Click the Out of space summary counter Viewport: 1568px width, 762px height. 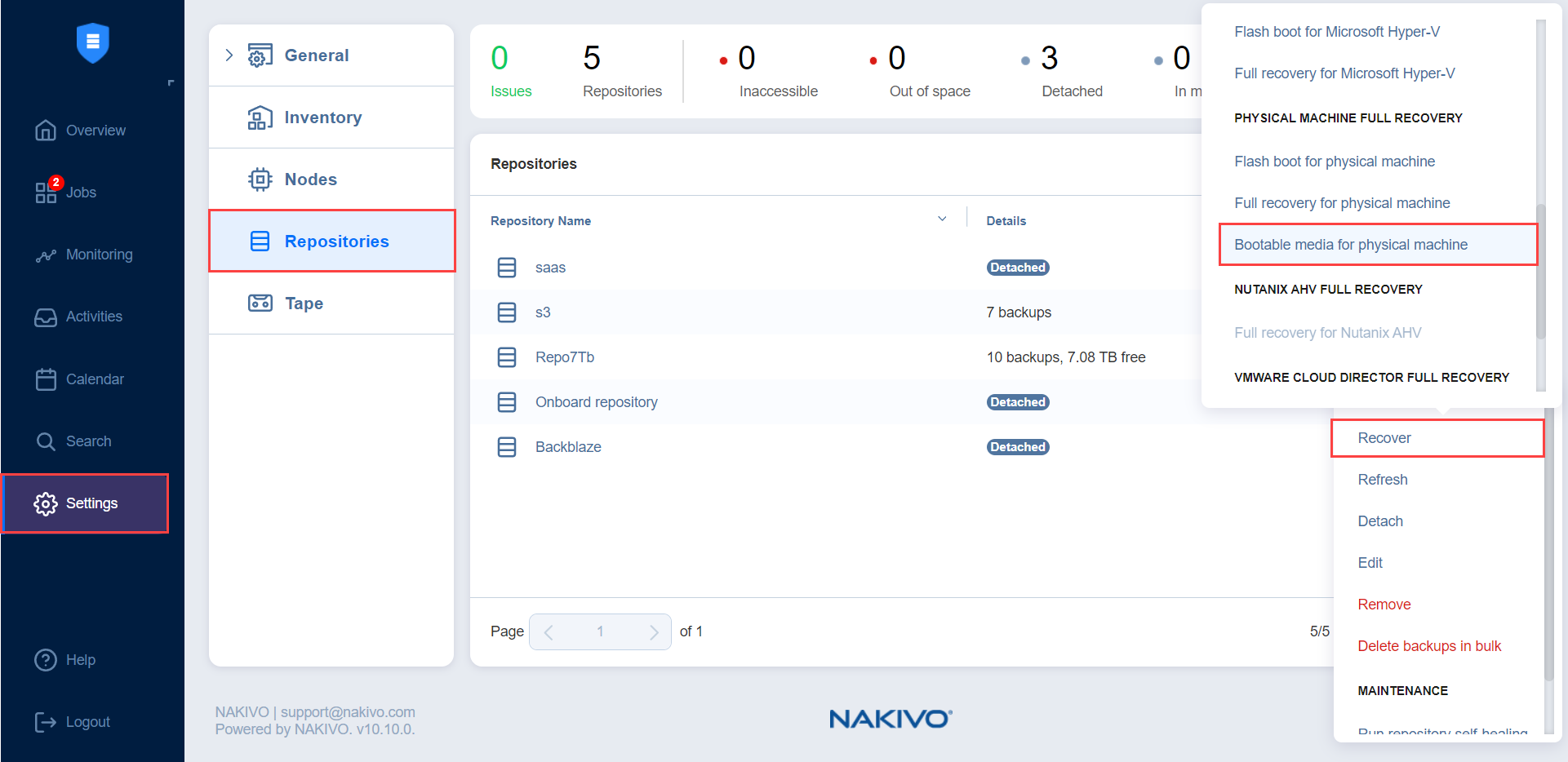click(920, 72)
